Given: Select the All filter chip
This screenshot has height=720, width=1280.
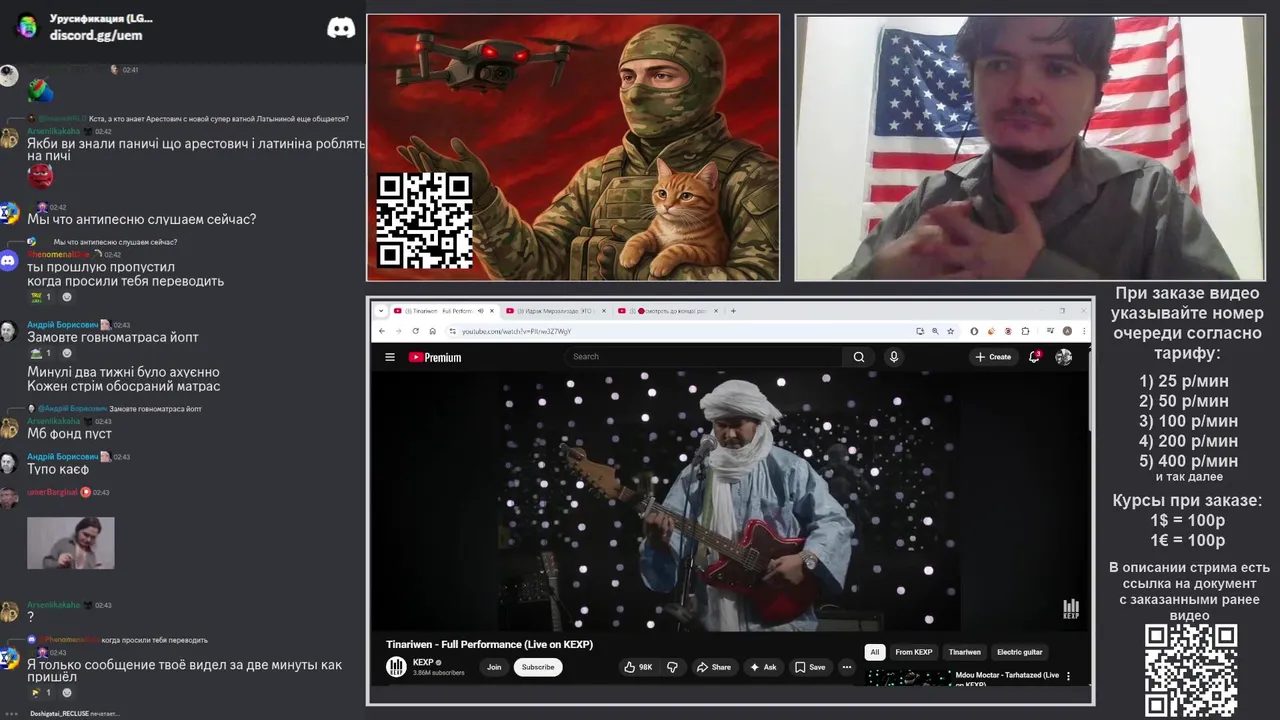Looking at the screenshot, I should point(875,652).
